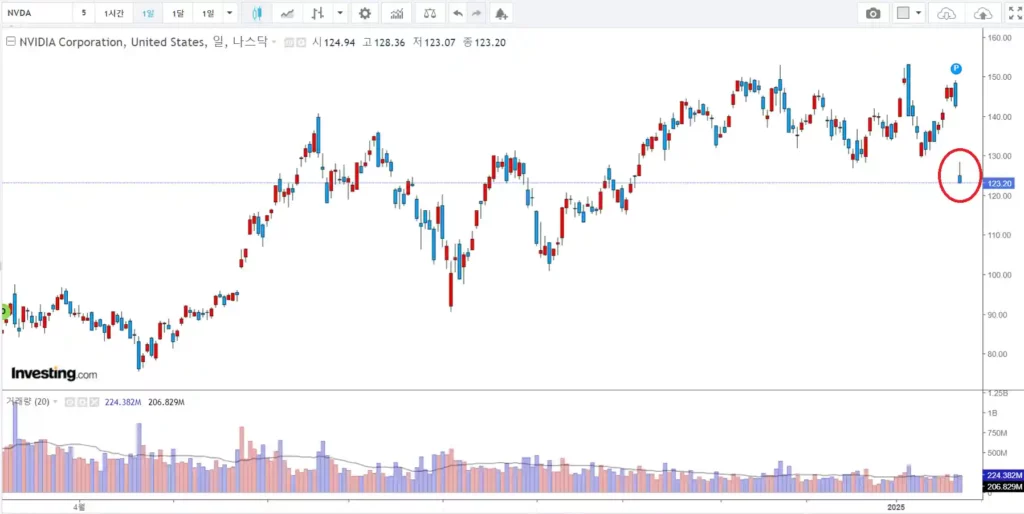Click the blue P marker on chart
This screenshot has width=1024, height=514.
(956, 69)
